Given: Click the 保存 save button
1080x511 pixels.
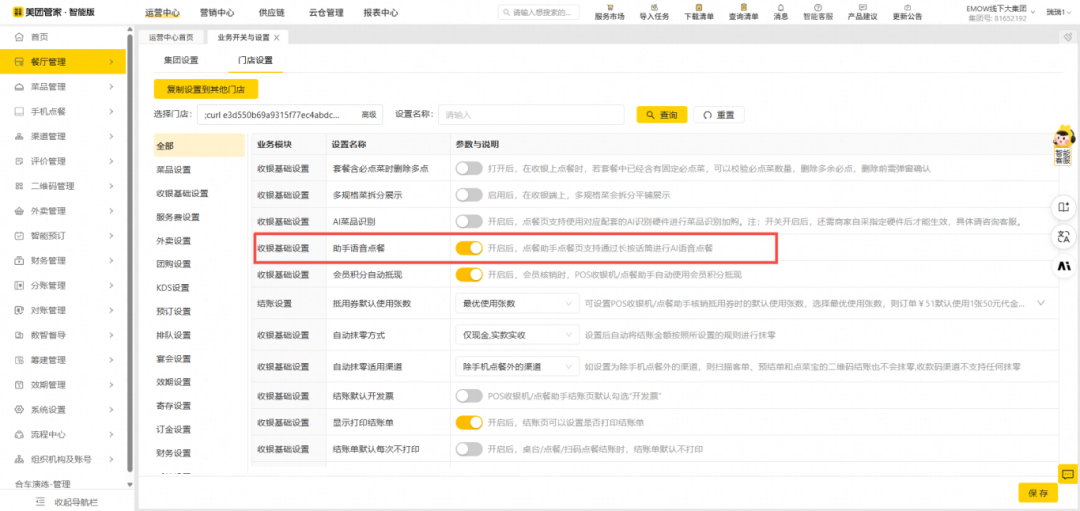Looking at the screenshot, I should click(1037, 492).
